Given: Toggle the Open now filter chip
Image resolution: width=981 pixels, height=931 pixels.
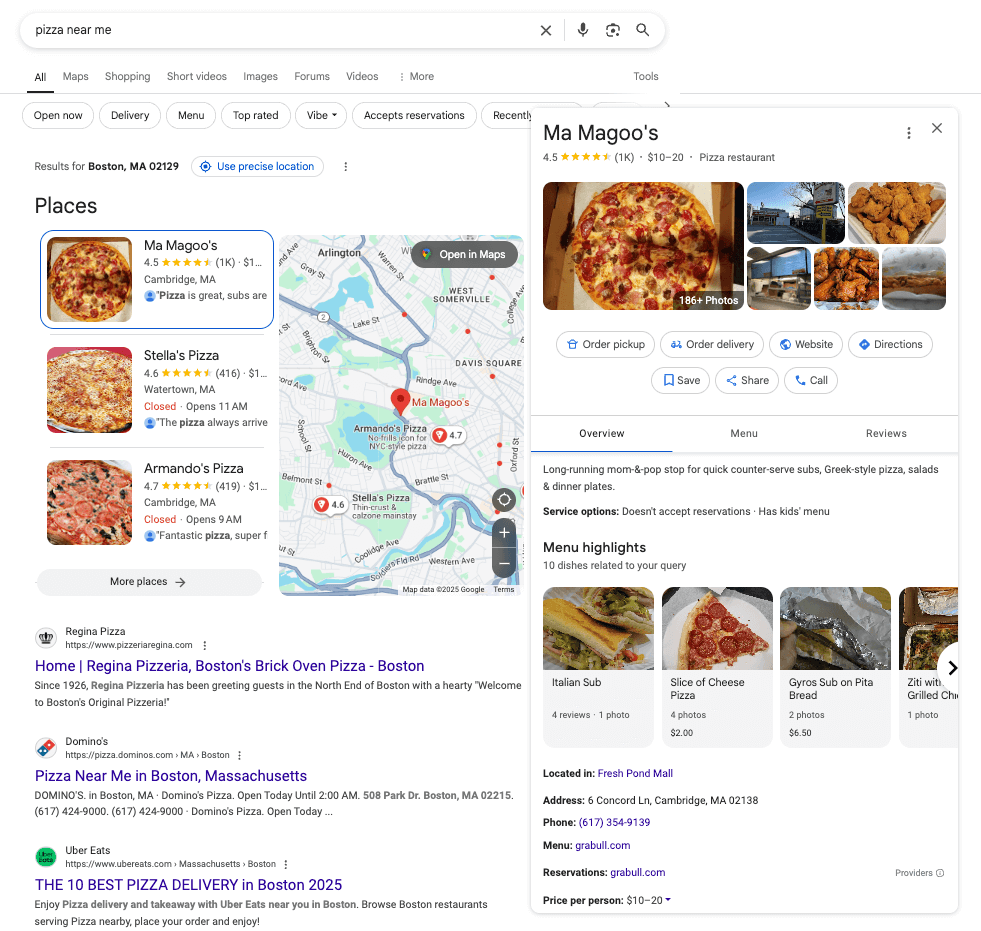Looking at the screenshot, I should pyautogui.click(x=58, y=116).
